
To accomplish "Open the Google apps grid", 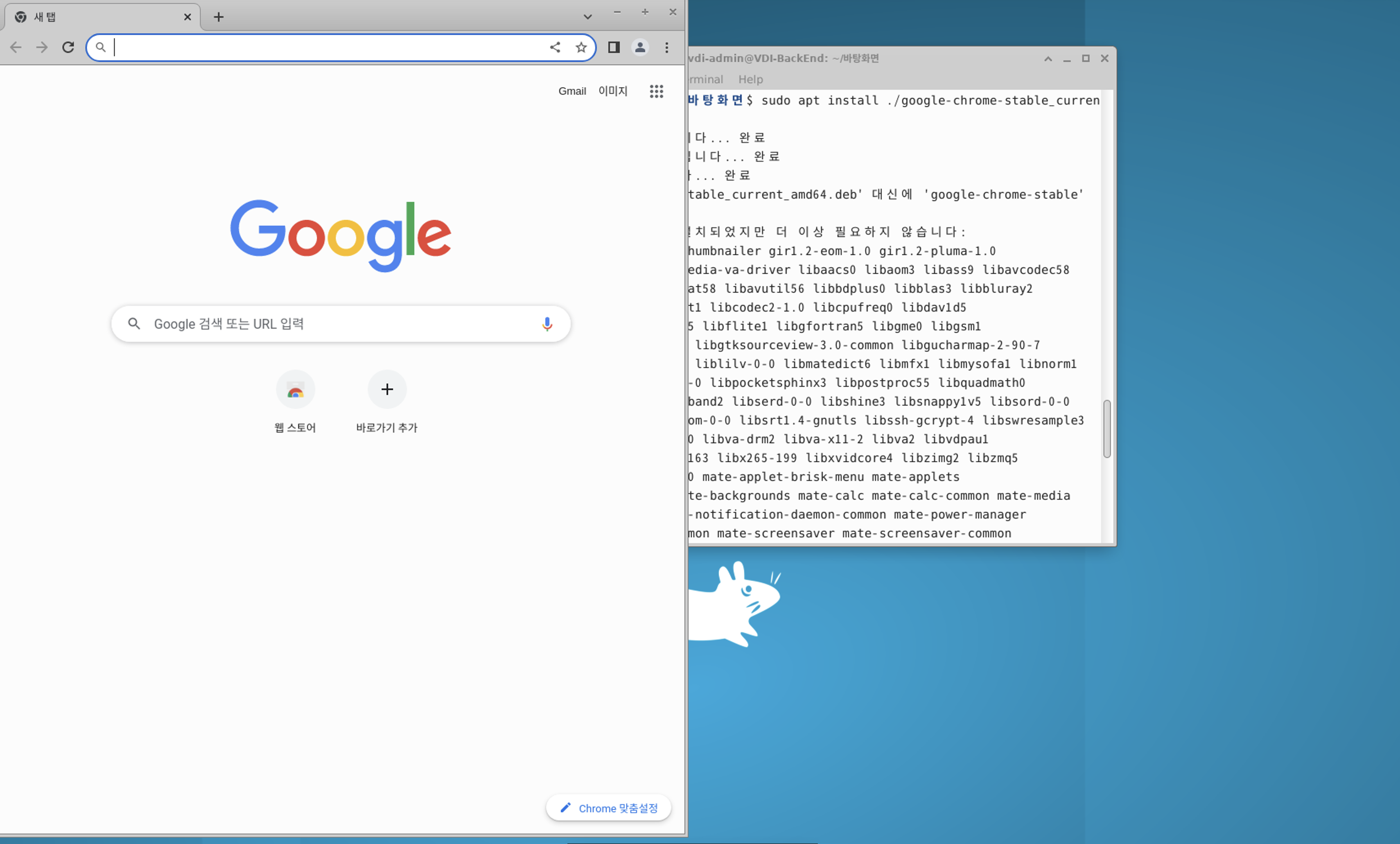I will pyautogui.click(x=656, y=91).
